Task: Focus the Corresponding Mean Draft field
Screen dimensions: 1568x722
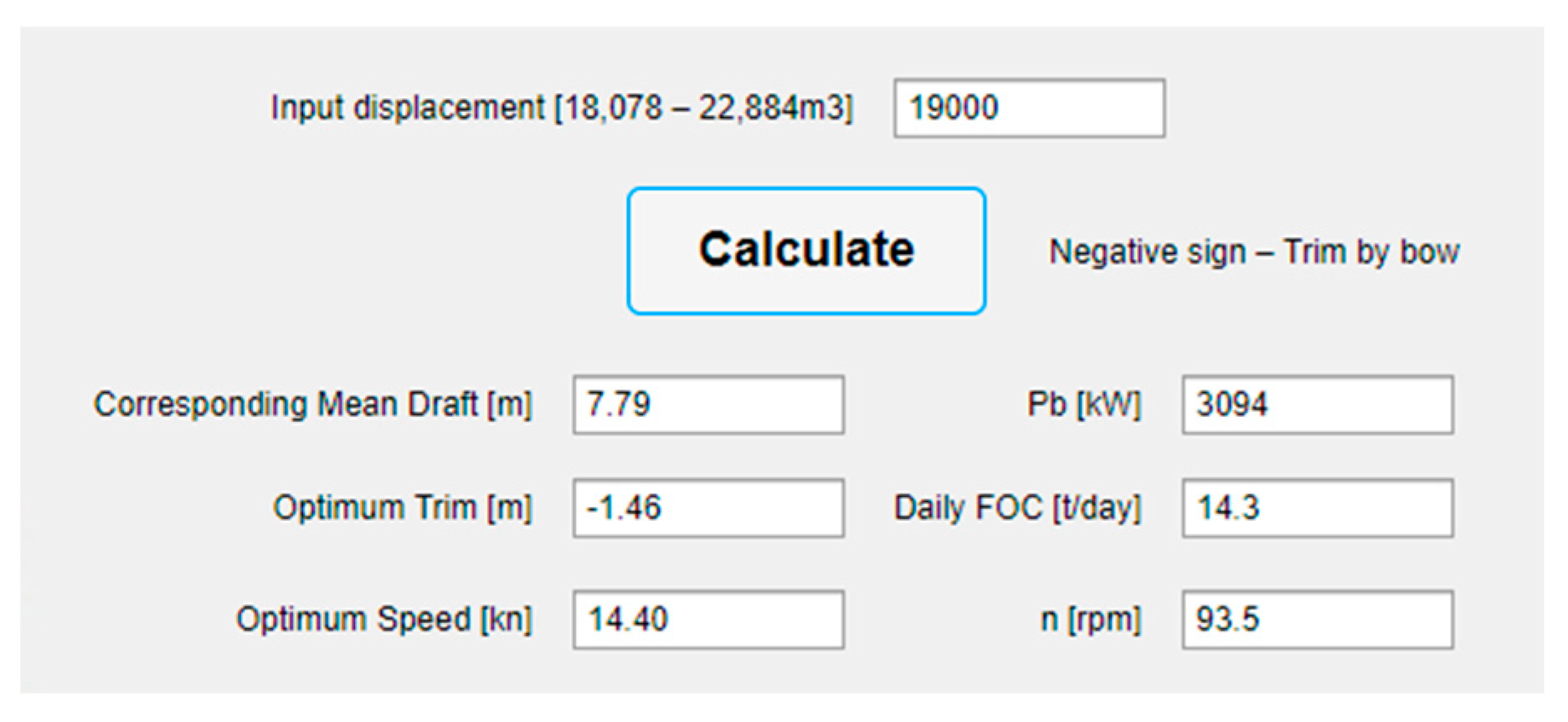Action: 707,405
